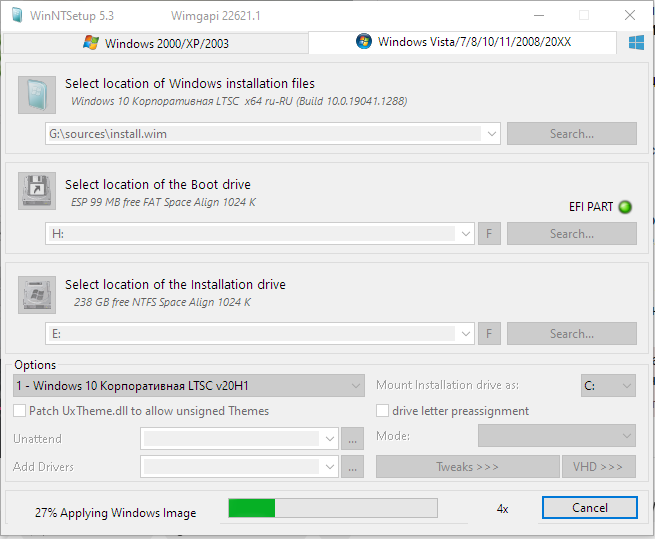
Task: Open the Mode dropdown
Action: pyautogui.click(x=557, y=435)
